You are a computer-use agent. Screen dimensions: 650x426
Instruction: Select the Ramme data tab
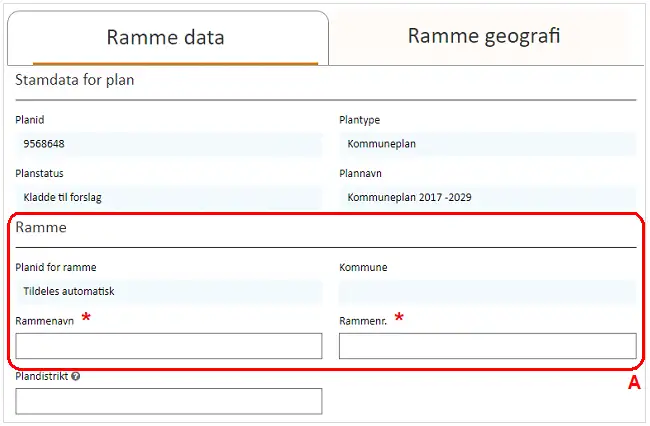point(166,38)
